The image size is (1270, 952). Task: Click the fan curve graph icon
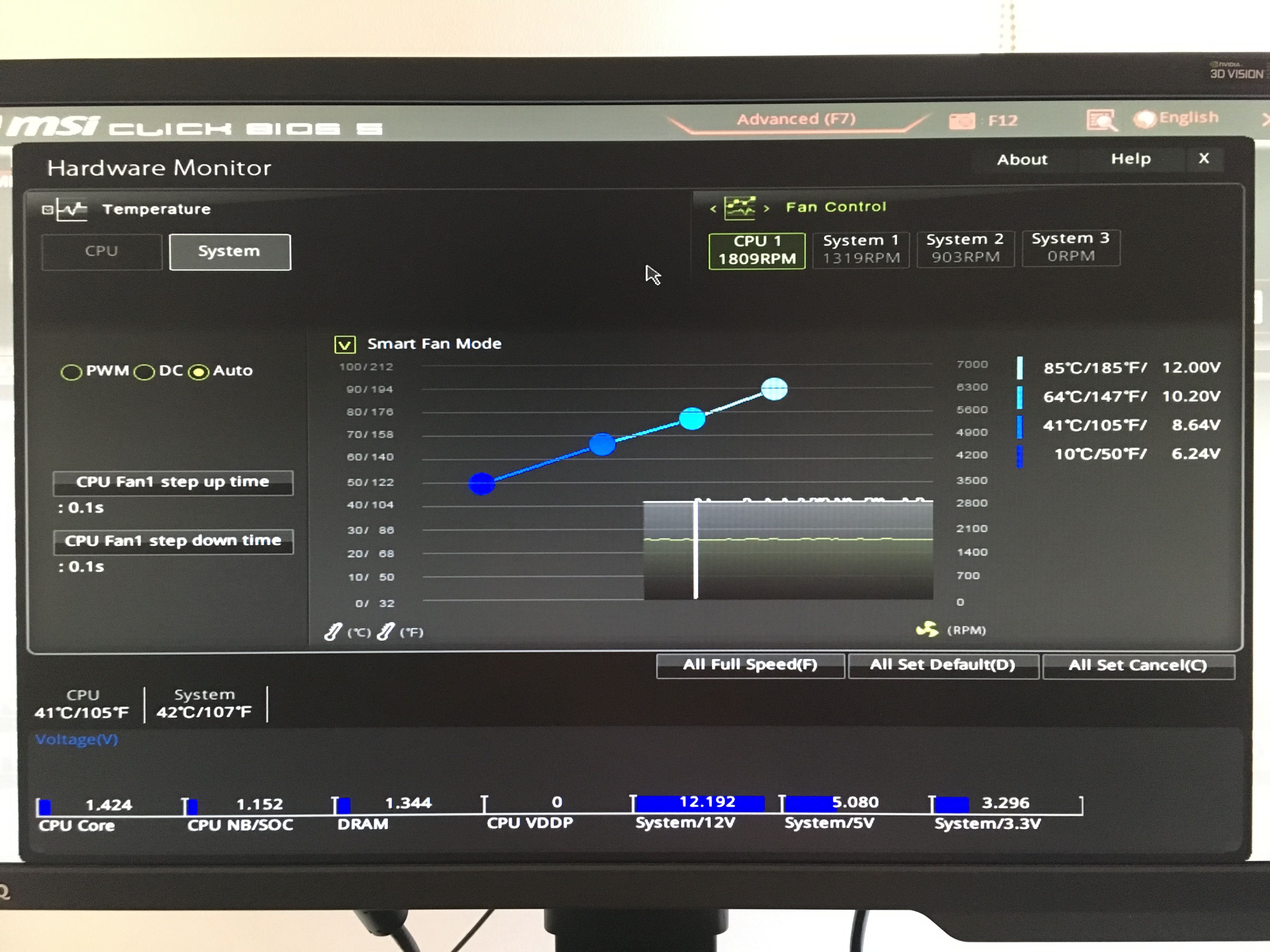click(x=740, y=208)
